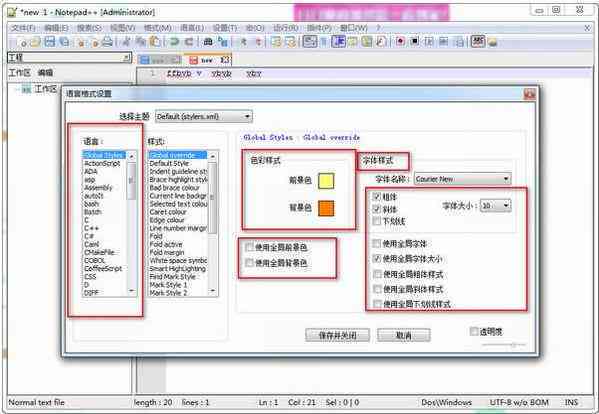Click the language list scroll-up arrow

pyautogui.click(x=132, y=156)
